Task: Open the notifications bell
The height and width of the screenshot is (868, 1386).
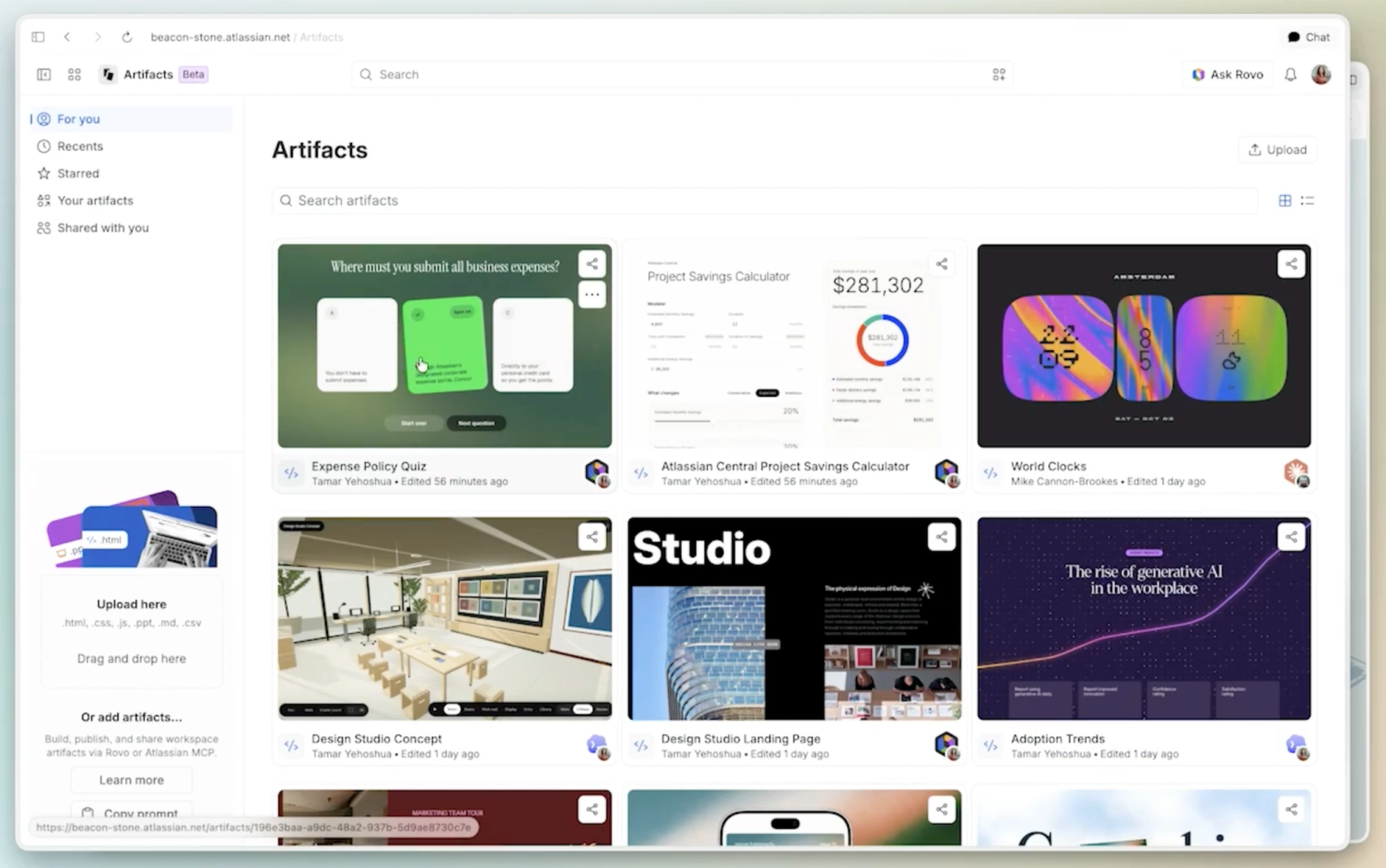Action: click(1290, 75)
